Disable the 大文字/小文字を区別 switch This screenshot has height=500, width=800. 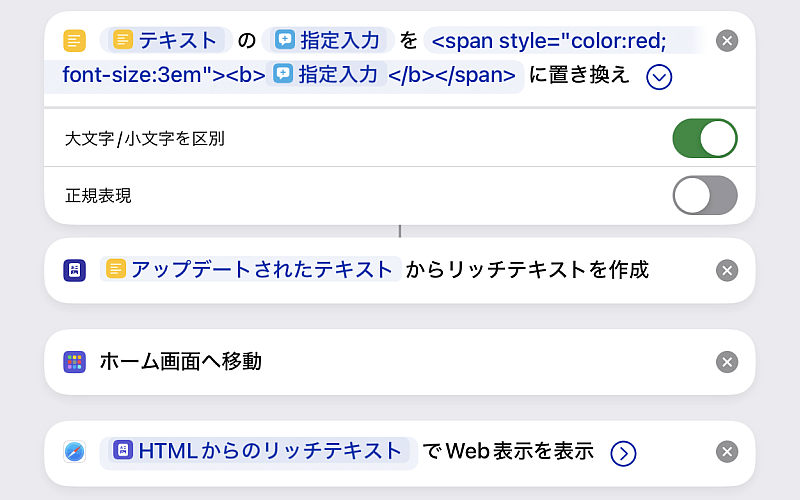point(704,139)
